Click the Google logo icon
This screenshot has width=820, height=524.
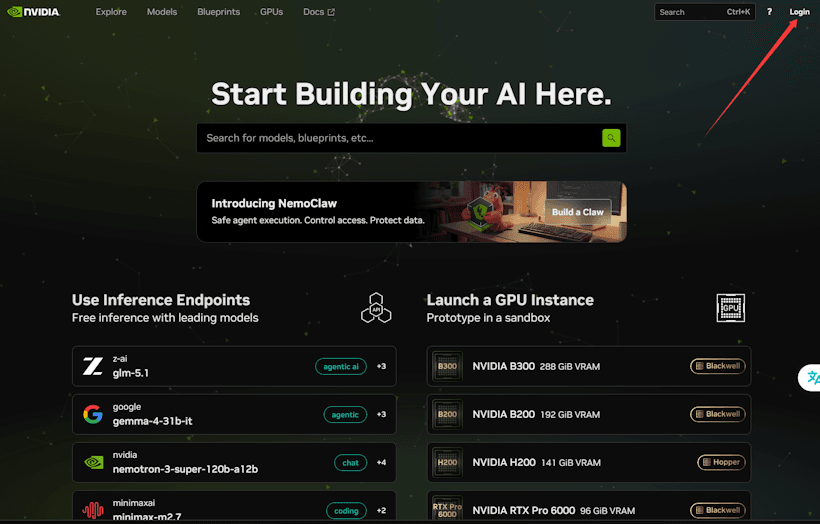tap(93, 414)
